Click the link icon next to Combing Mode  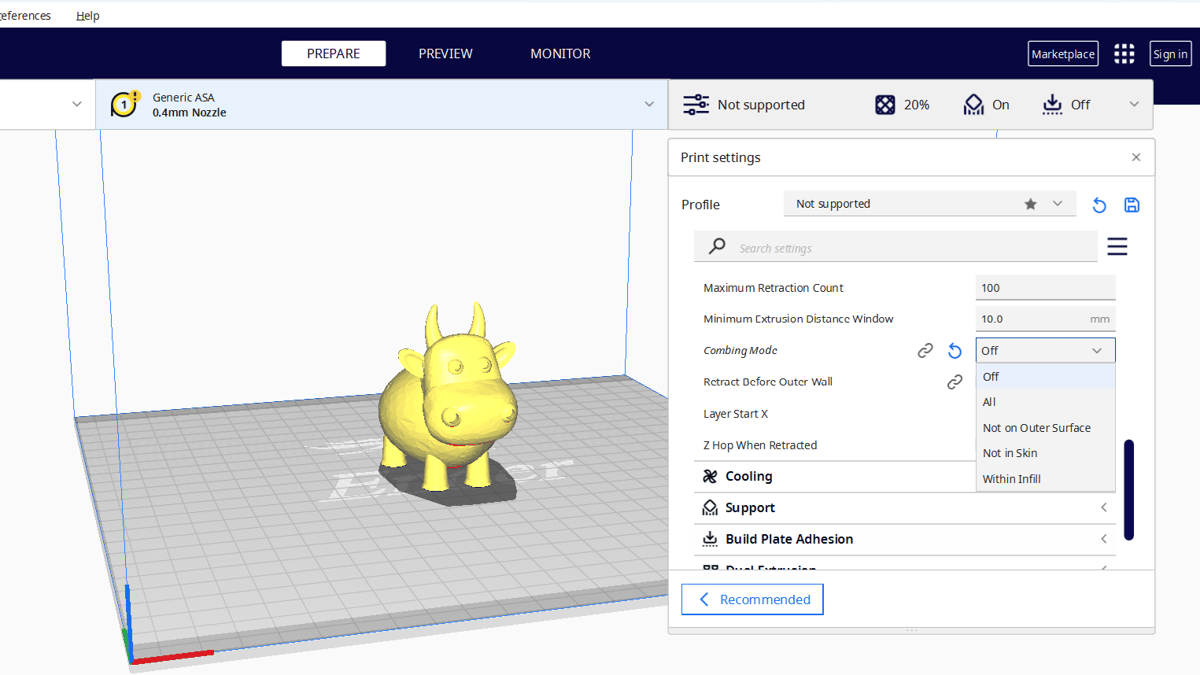click(x=925, y=351)
